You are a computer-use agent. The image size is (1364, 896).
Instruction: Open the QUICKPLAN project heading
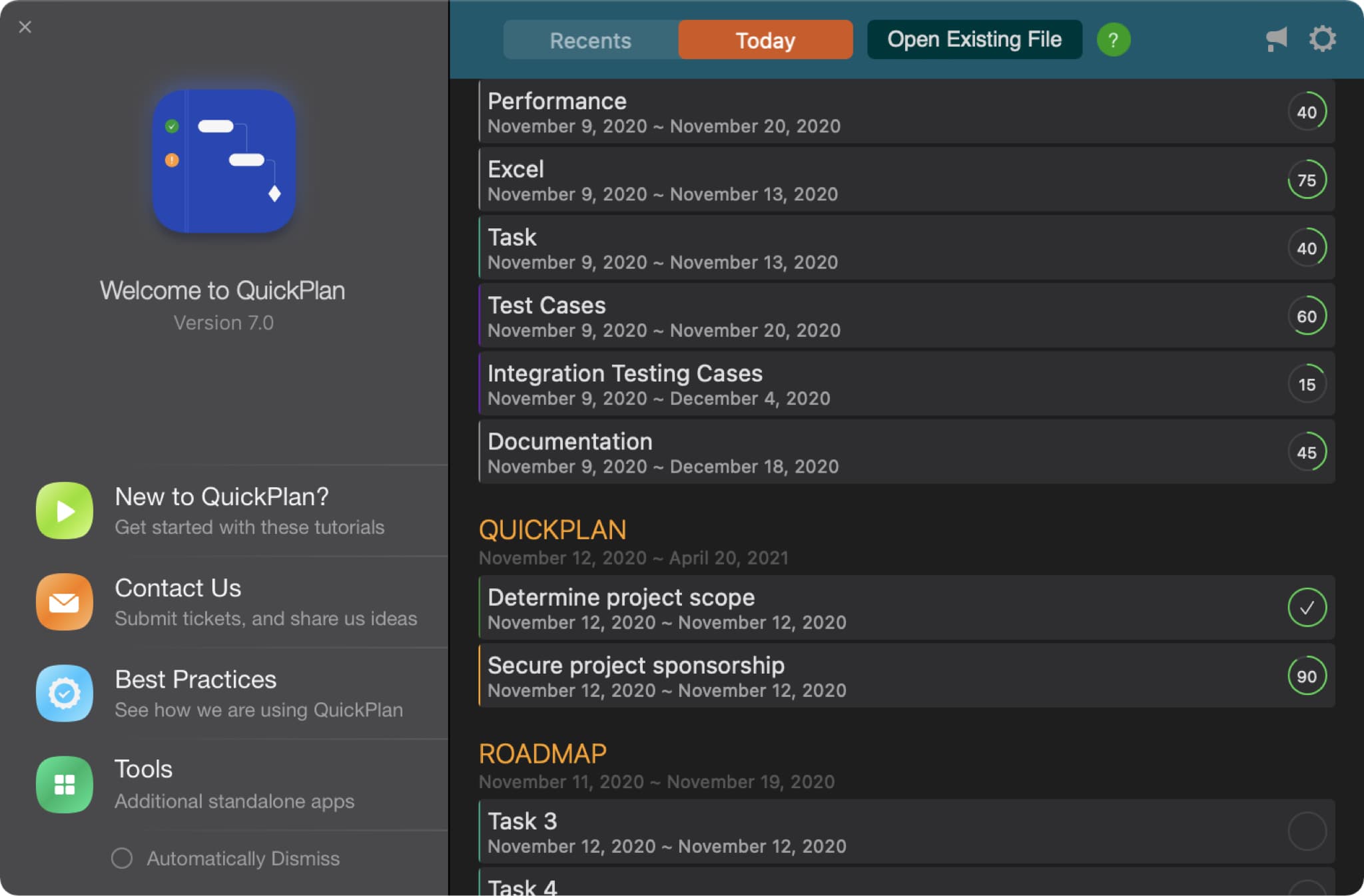552,530
